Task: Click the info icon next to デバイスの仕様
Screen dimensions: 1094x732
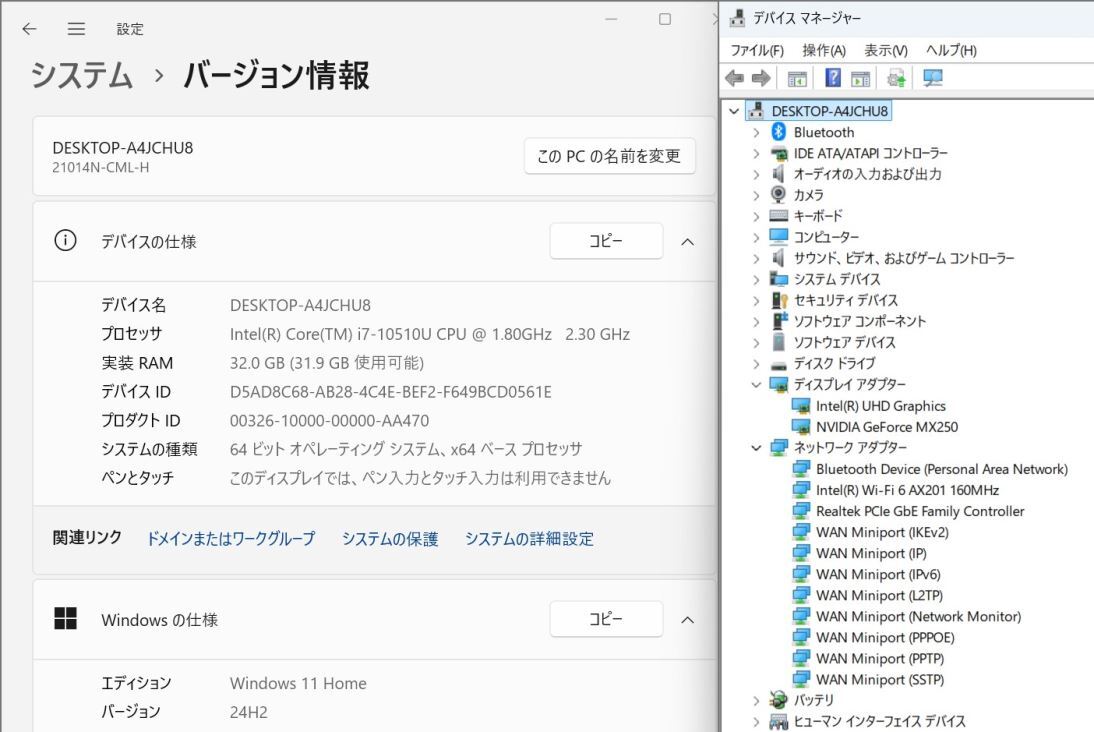Action: pos(66,241)
